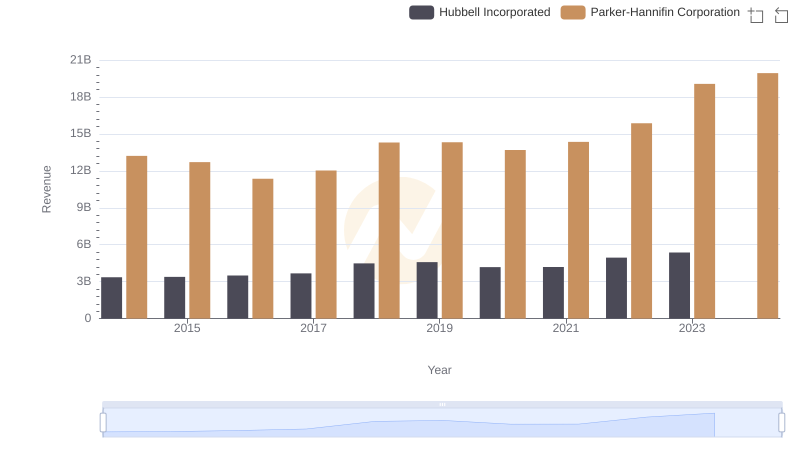Click Hubbell bar for 2019
The image size is (800, 461).
tap(427, 290)
